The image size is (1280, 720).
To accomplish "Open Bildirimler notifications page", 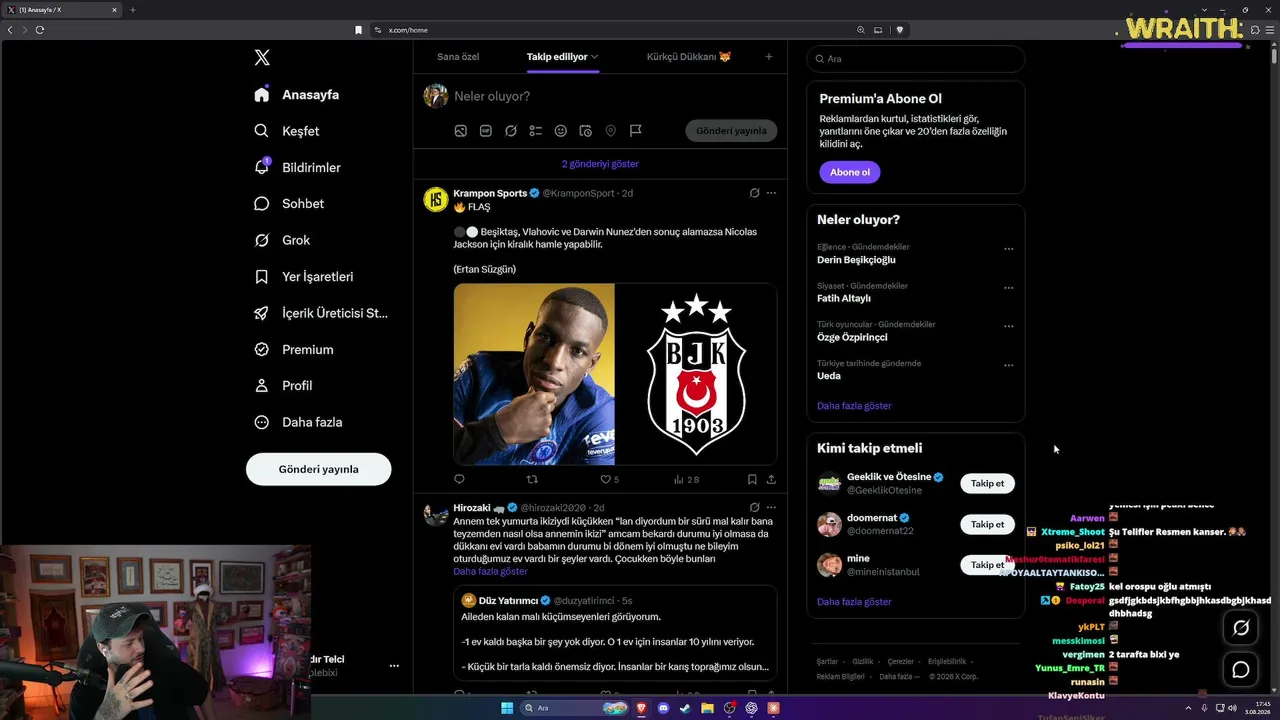I will coord(298,167).
